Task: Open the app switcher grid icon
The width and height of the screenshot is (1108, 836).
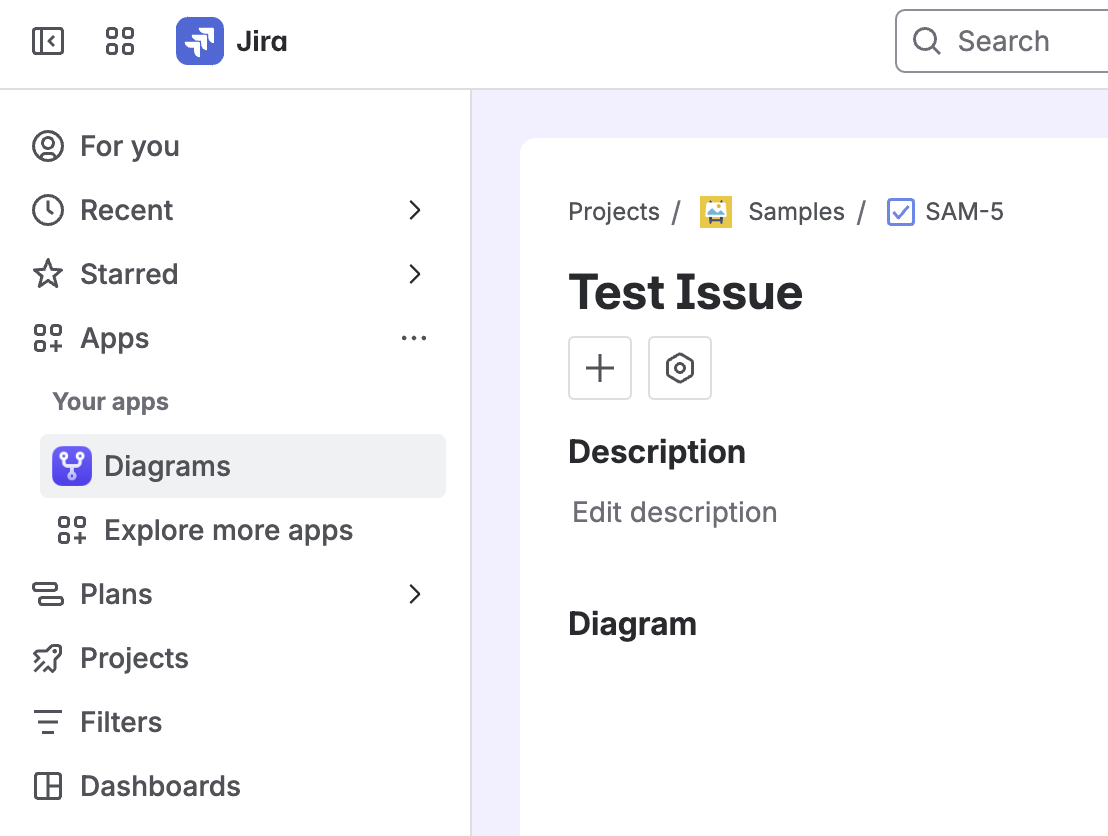Action: 120,41
